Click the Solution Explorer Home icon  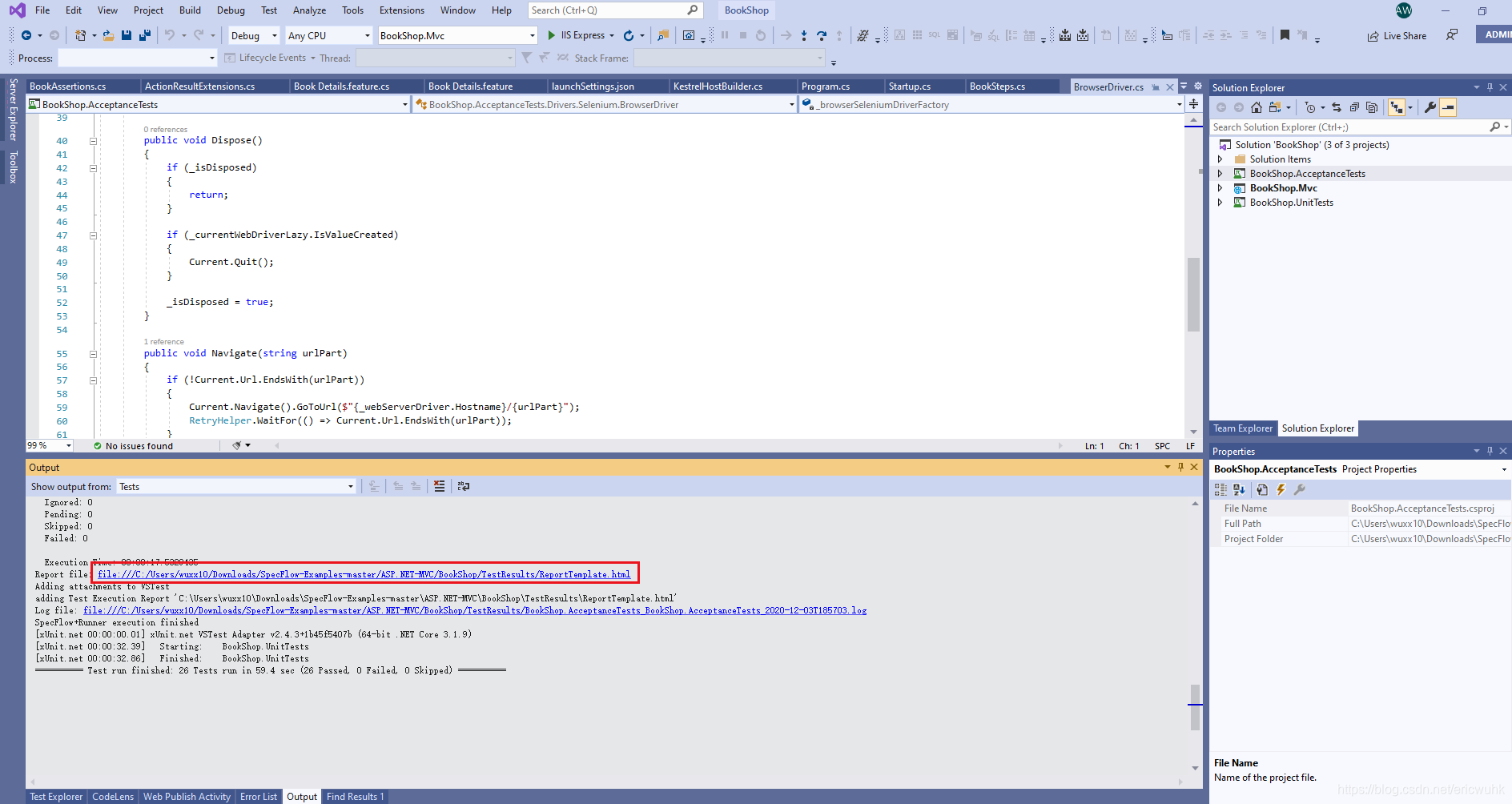click(x=1257, y=107)
